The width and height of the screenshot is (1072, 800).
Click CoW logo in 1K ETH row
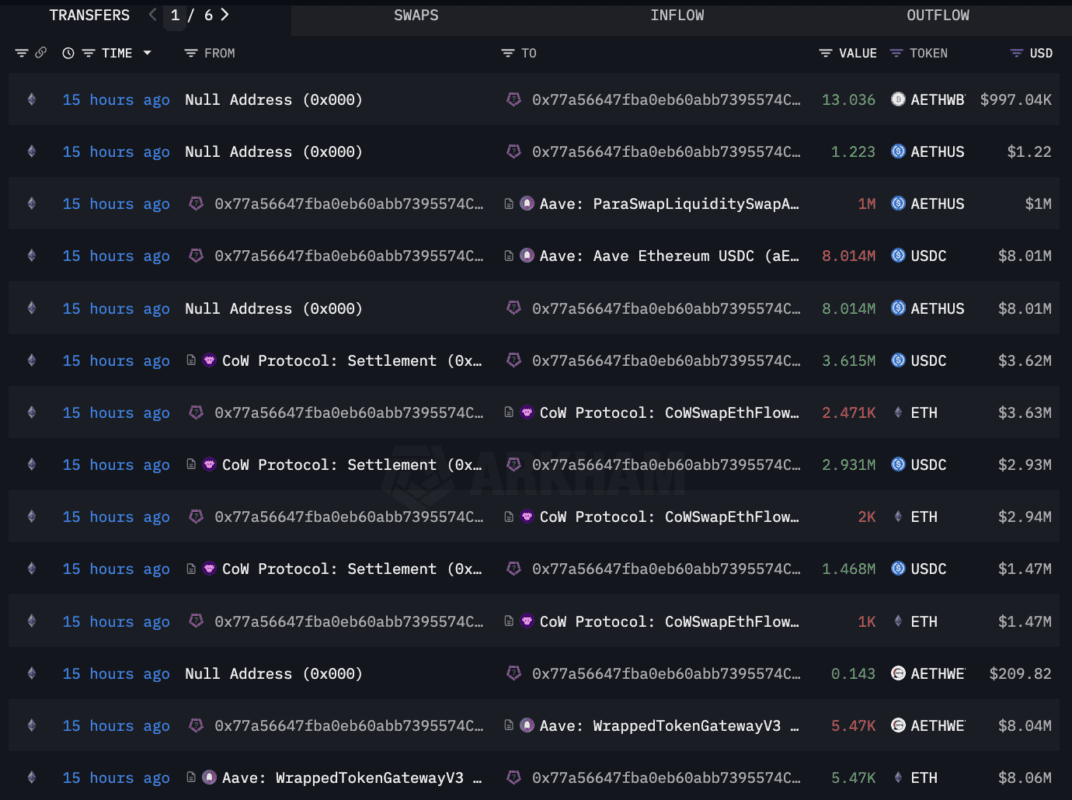pyautogui.click(x=526, y=622)
